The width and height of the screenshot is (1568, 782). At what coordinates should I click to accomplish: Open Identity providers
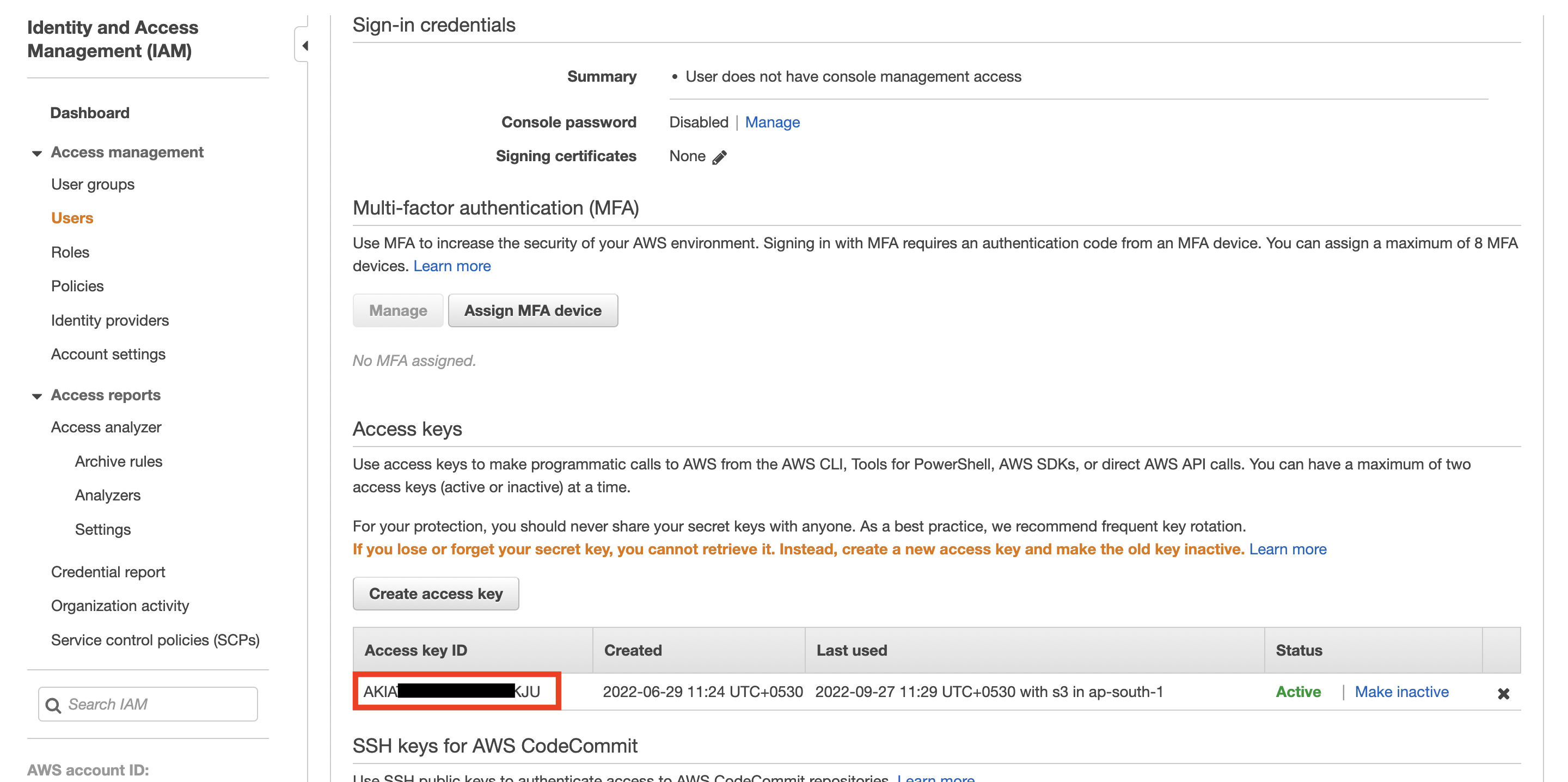[x=109, y=320]
